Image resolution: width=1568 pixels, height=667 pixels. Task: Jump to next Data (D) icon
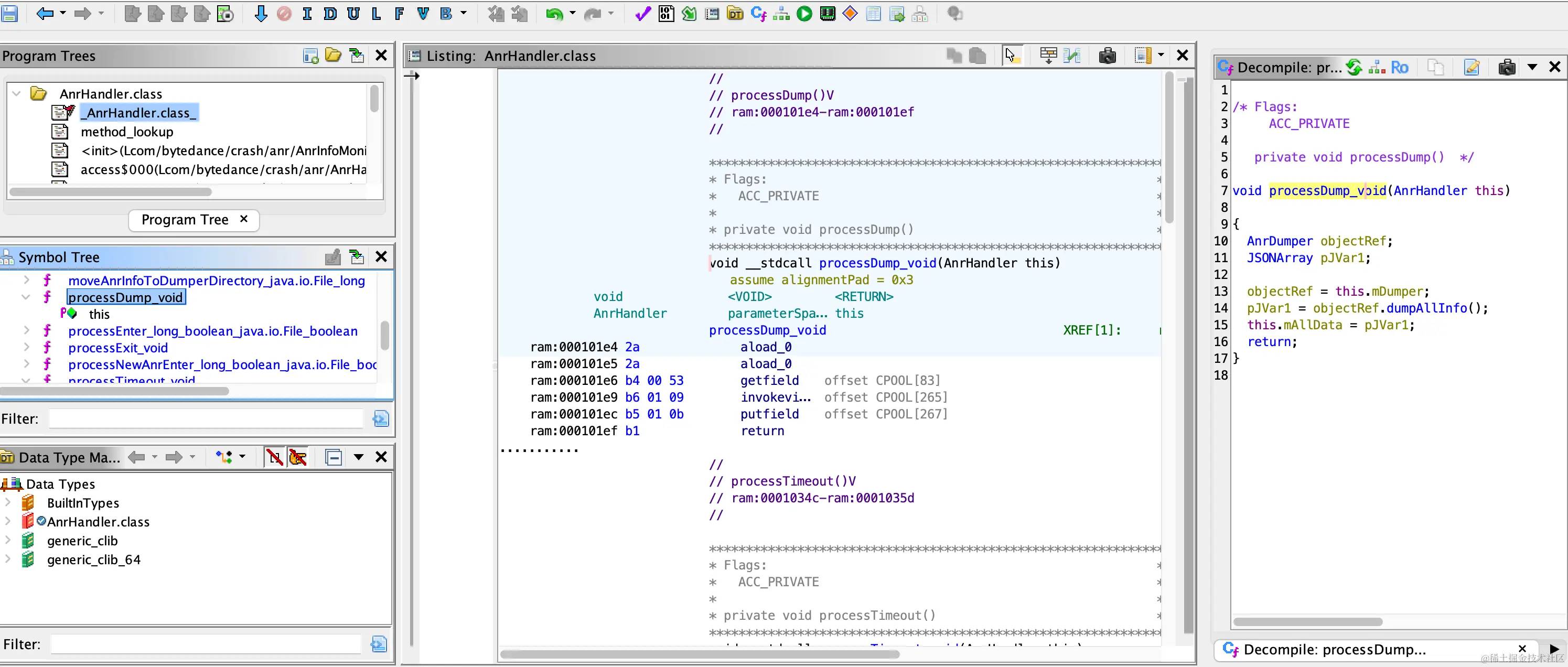[x=330, y=14]
